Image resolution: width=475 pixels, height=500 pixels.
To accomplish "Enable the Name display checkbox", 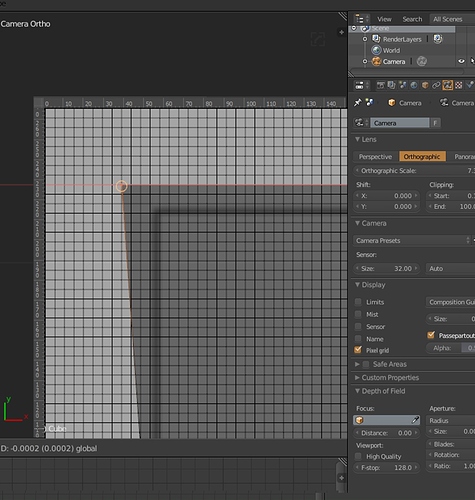I will (x=358, y=339).
